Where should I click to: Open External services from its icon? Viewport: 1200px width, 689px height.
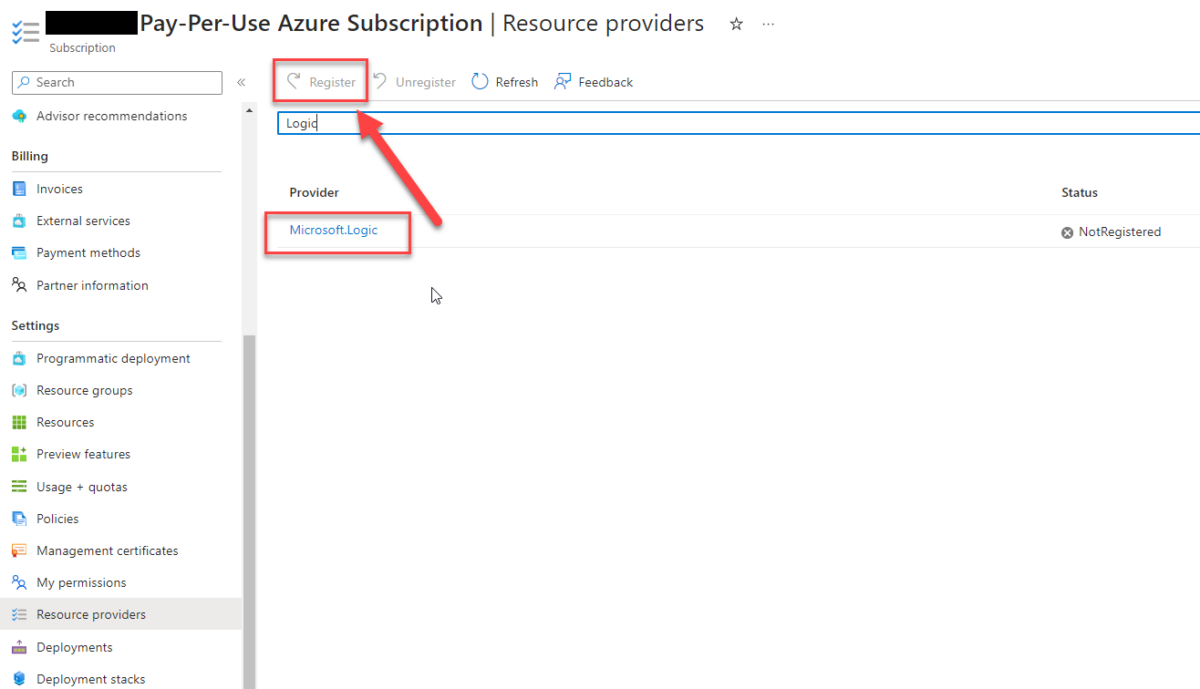tap(20, 220)
